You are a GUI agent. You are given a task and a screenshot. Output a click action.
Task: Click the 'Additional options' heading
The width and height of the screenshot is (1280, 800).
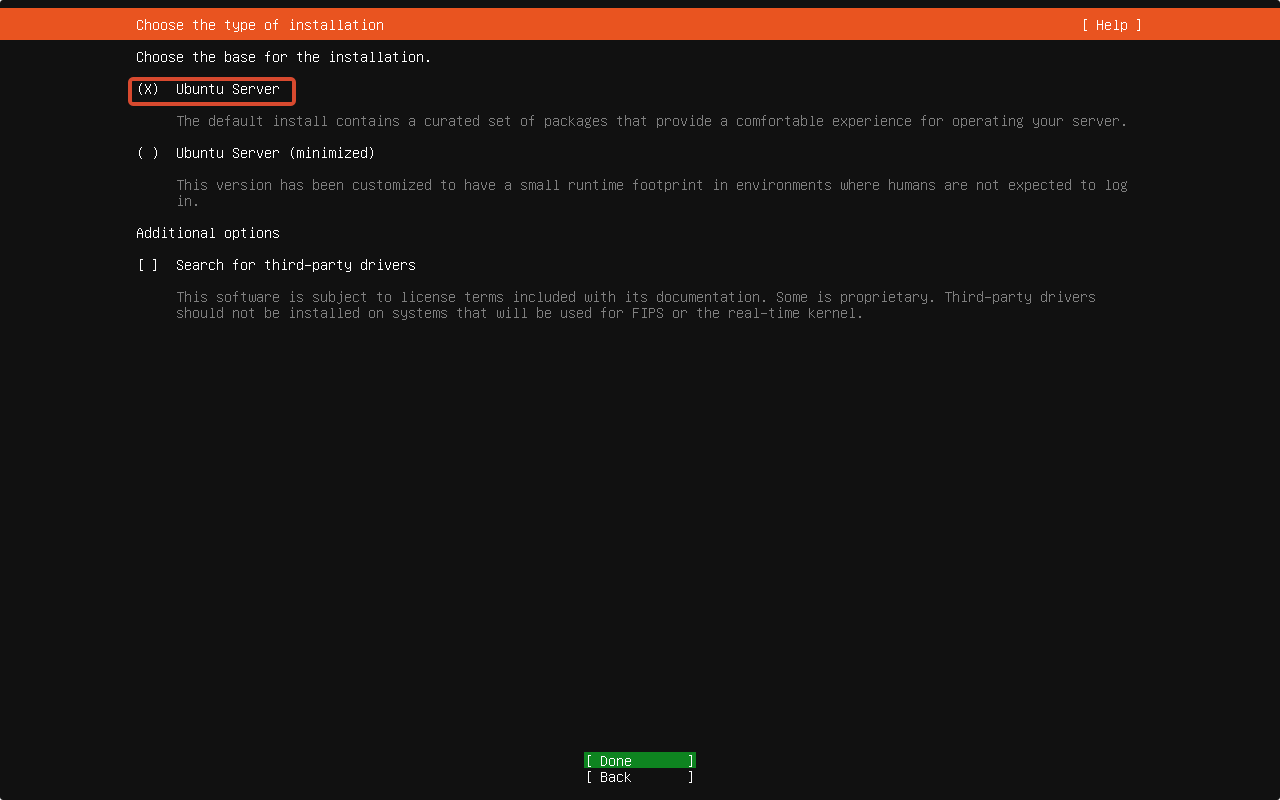coord(208,233)
